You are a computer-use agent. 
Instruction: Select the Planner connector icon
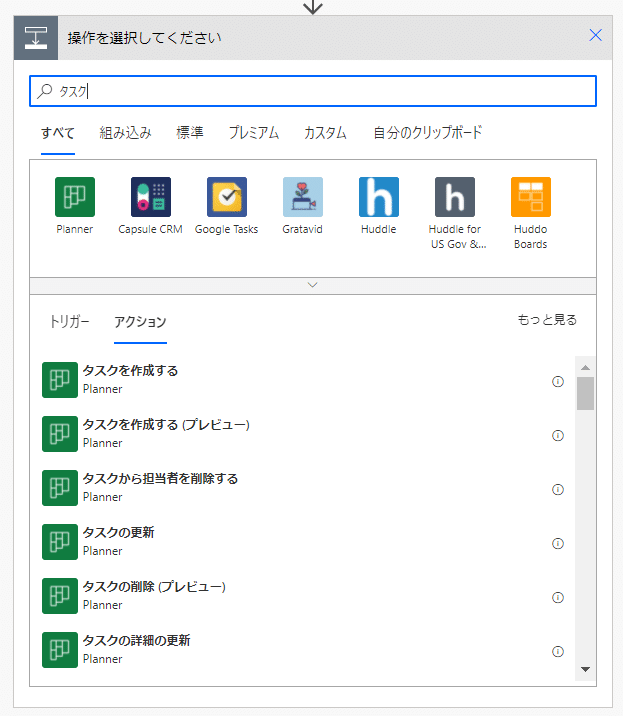click(x=74, y=197)
